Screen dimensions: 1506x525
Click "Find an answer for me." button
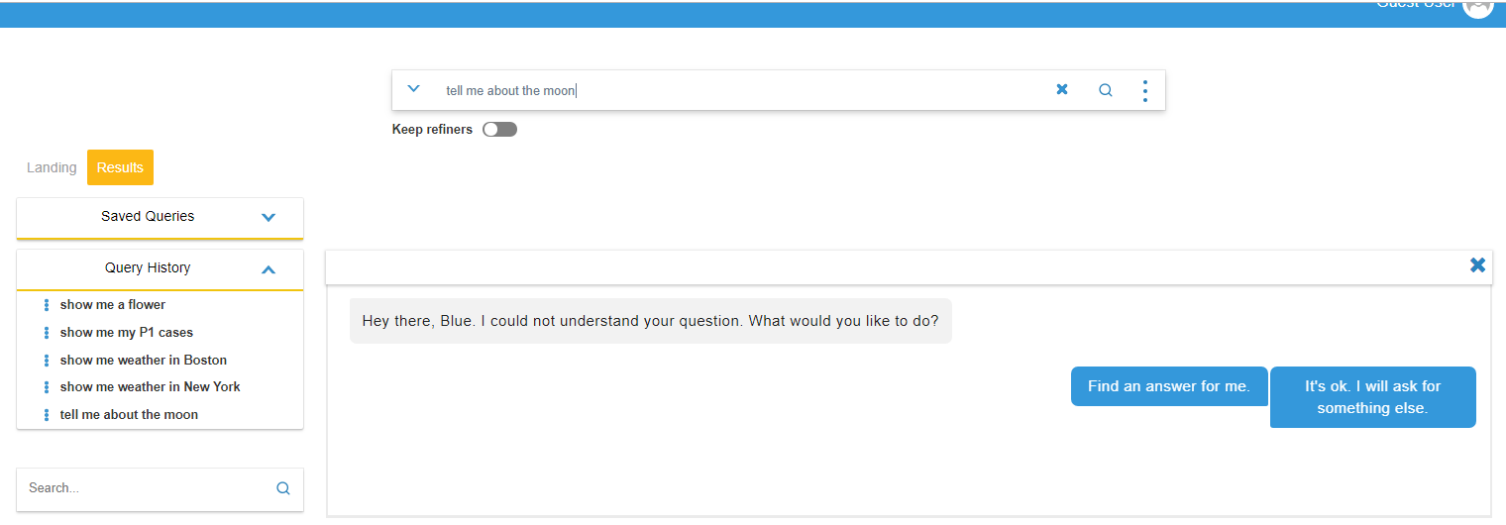(1169, 386)
